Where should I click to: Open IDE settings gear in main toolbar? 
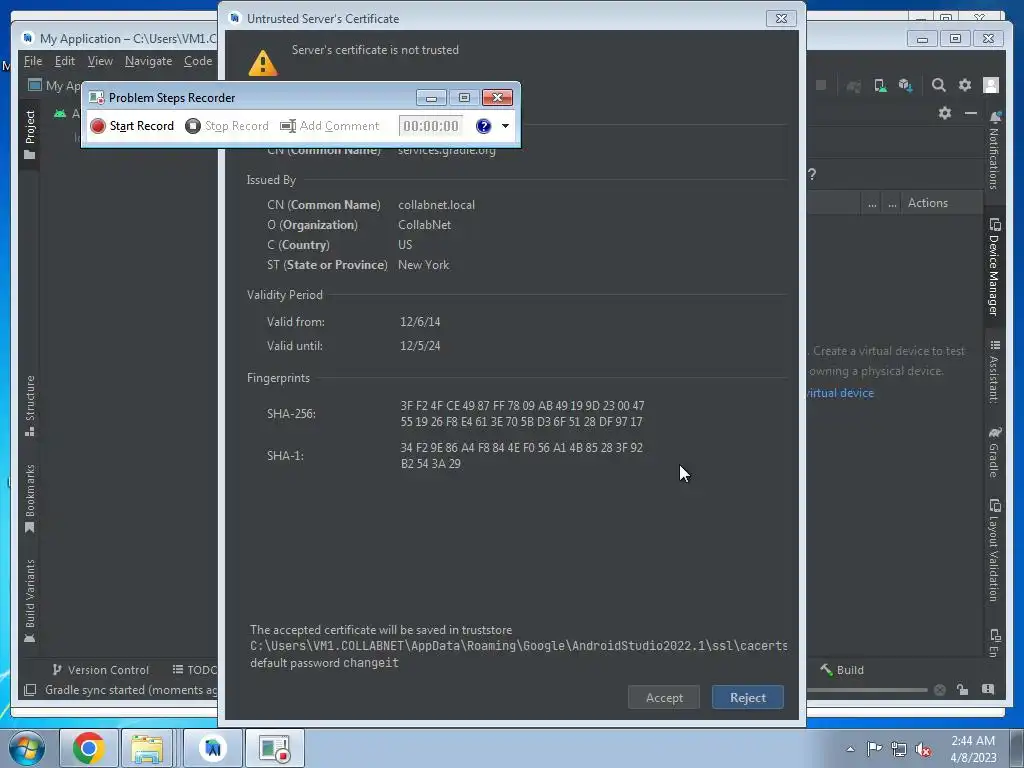click(965, 85)
